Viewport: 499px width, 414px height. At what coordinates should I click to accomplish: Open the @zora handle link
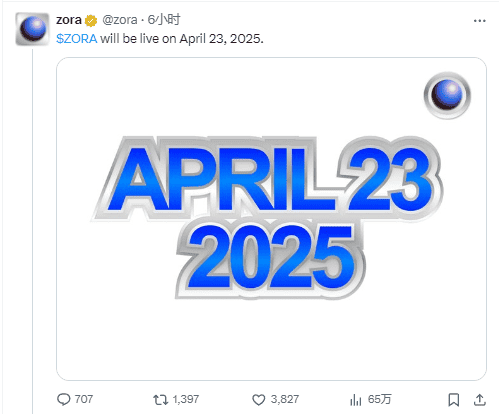(120, 20)
